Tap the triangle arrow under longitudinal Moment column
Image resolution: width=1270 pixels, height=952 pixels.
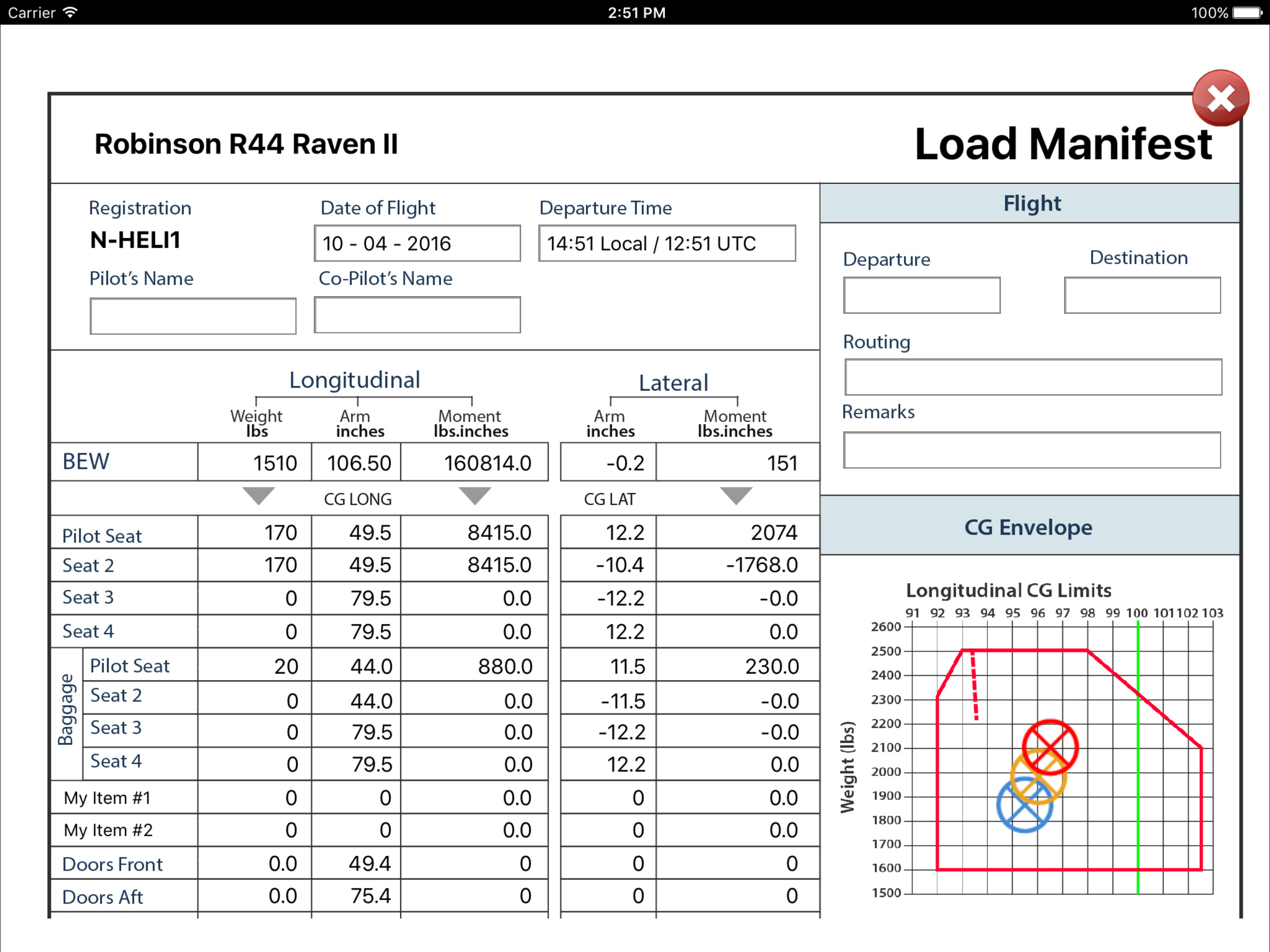click(475, 496)
